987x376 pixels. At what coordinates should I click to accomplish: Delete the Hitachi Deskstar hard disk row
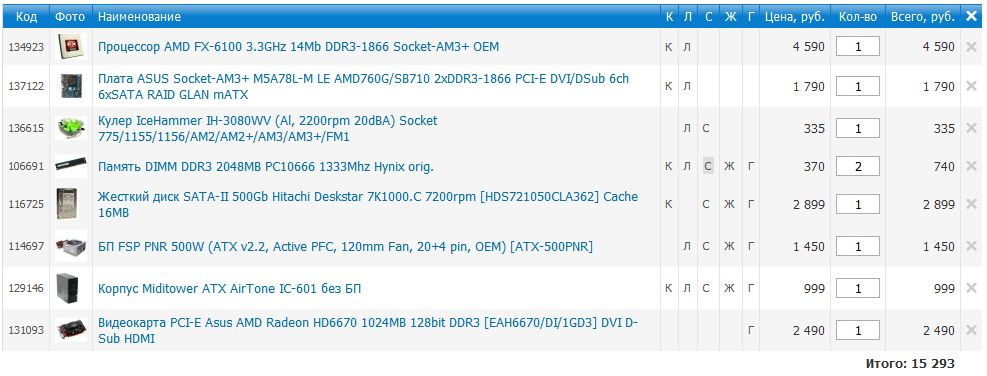971,204
